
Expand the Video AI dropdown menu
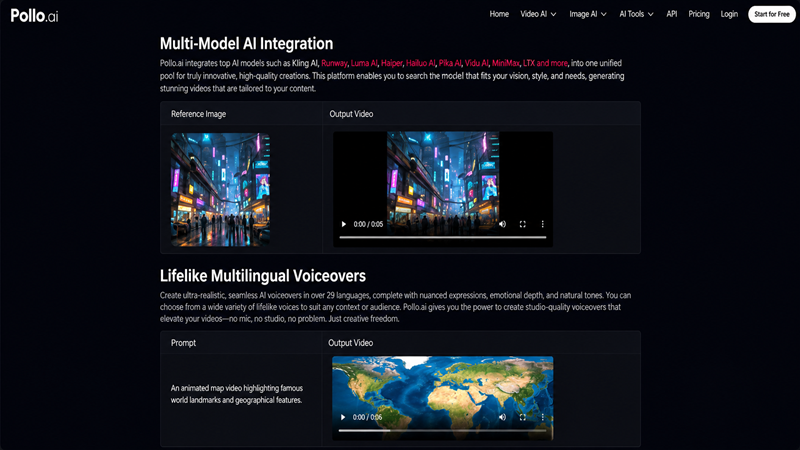(538, 14)
